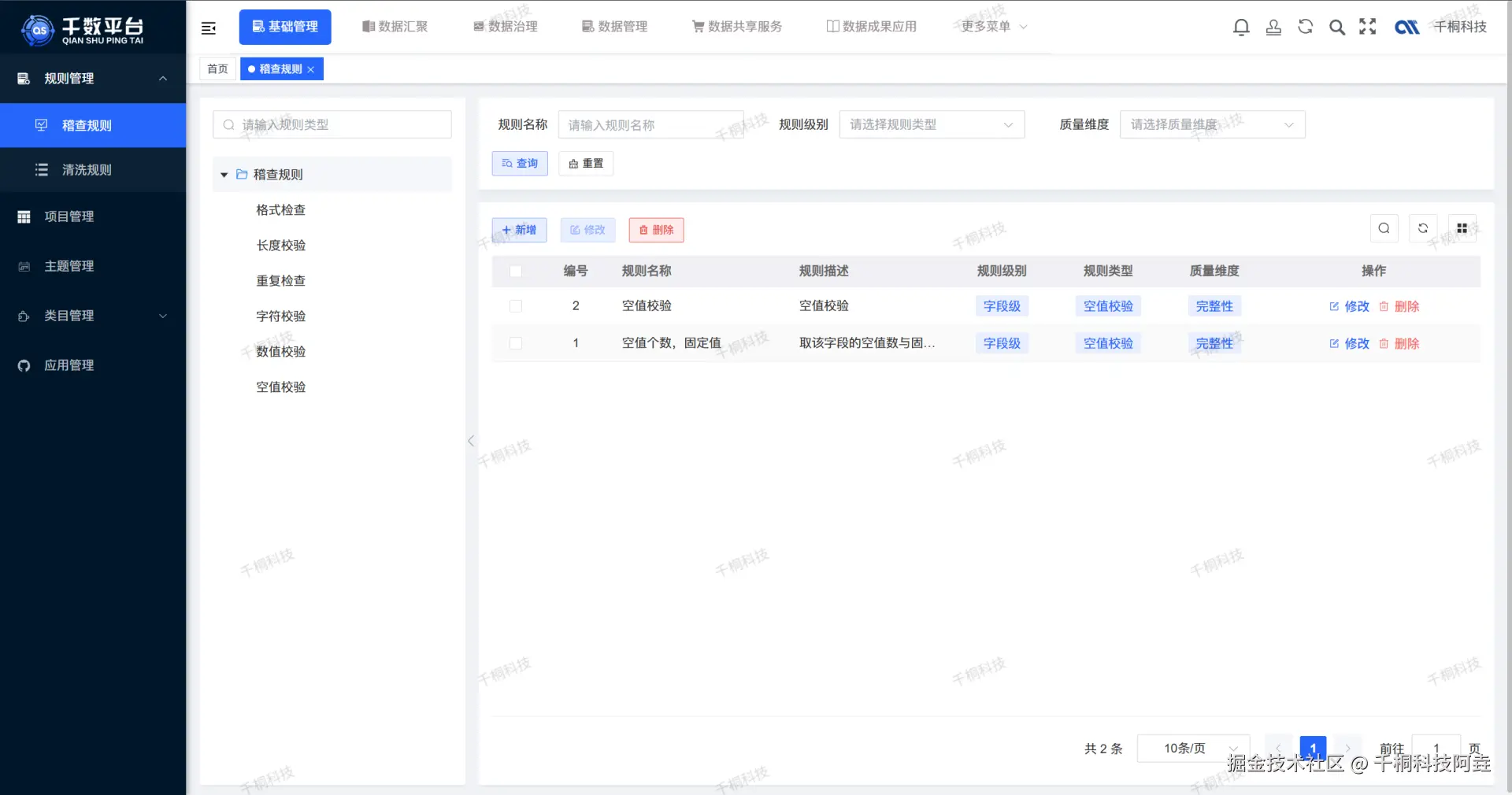Viewport: 1512px width, 795px height.
Task: Go to the previous page arrow
Action: (1278, 749)
